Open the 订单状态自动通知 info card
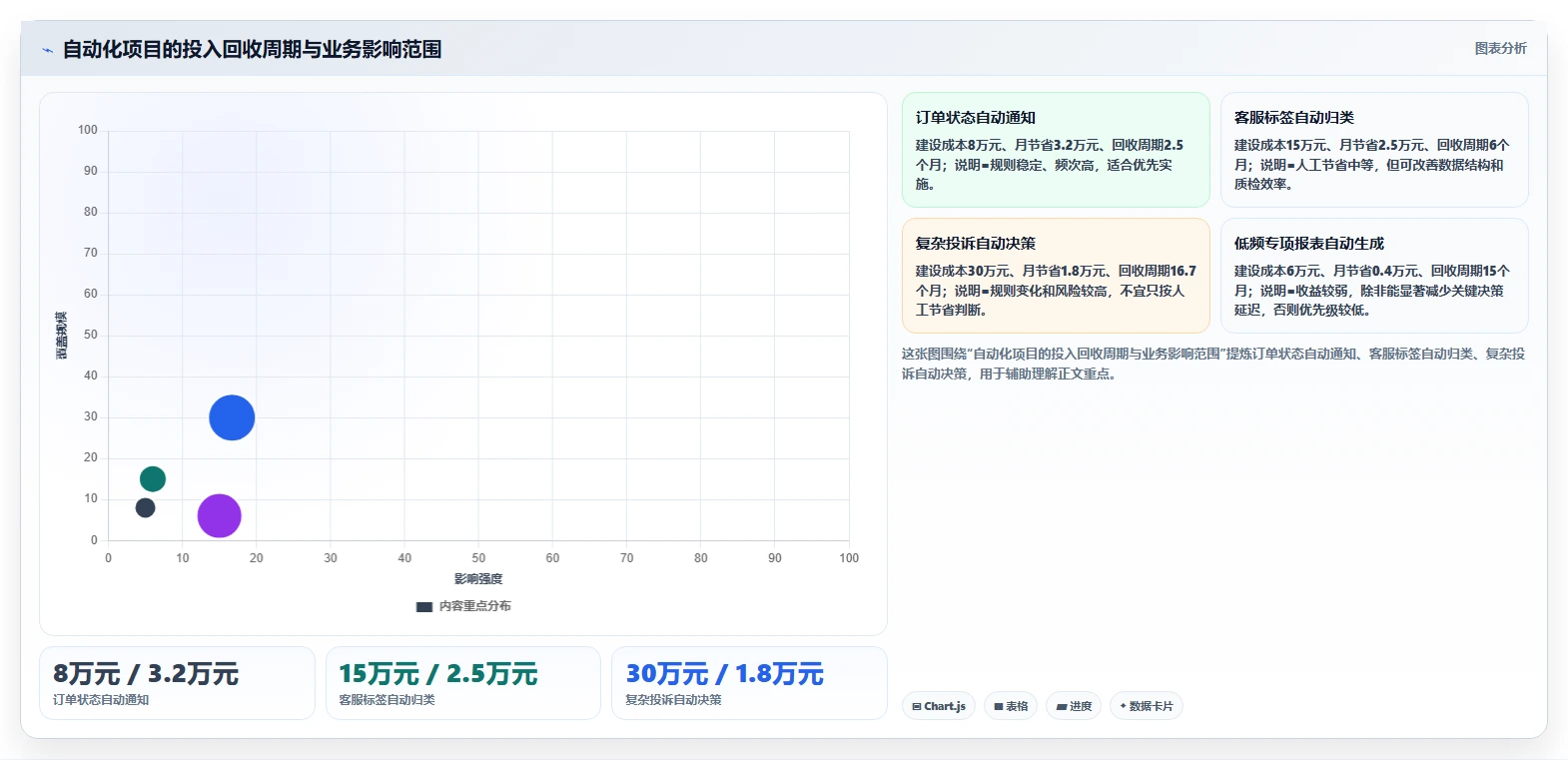This screenshot has height=760, width=1568. coord(1056,150)
